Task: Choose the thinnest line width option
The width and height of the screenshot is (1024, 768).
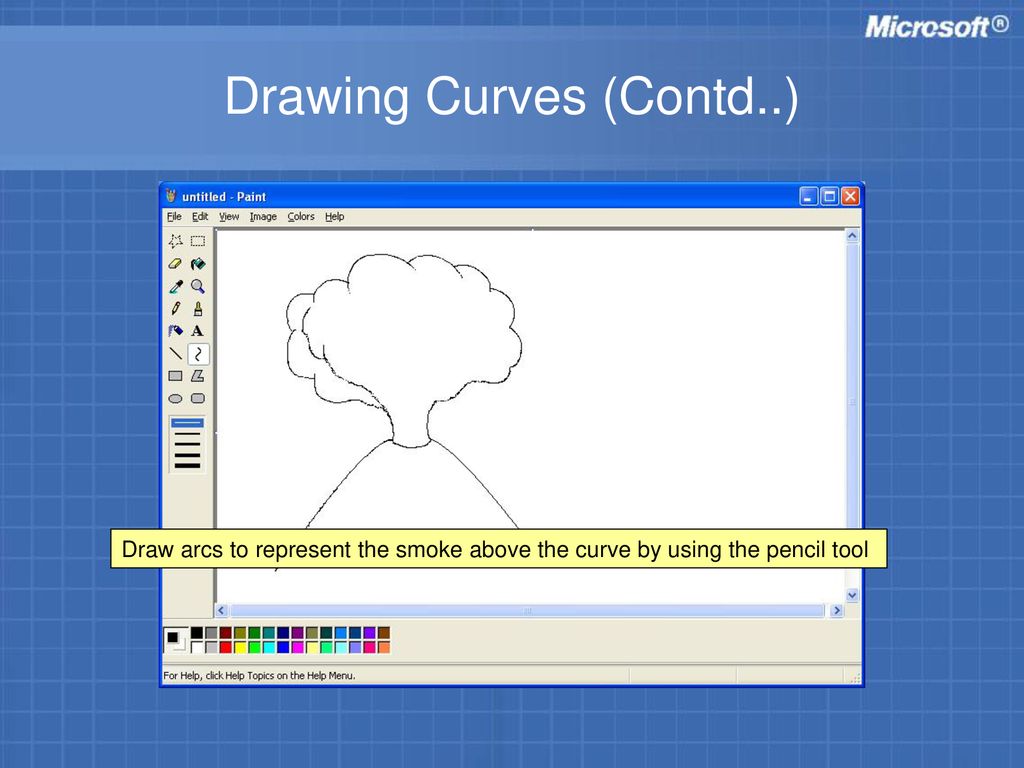Action: click(x=187, y=423)
